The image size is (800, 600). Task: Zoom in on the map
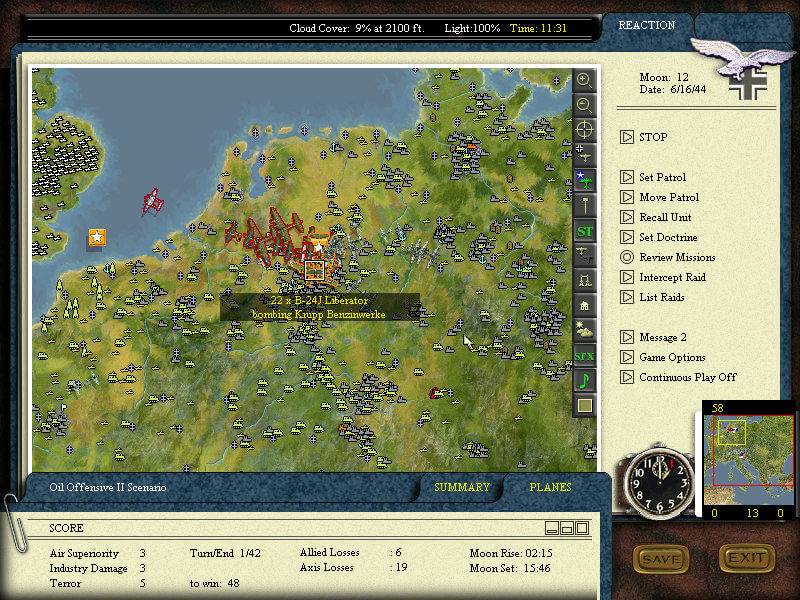[x=584, y=80]
